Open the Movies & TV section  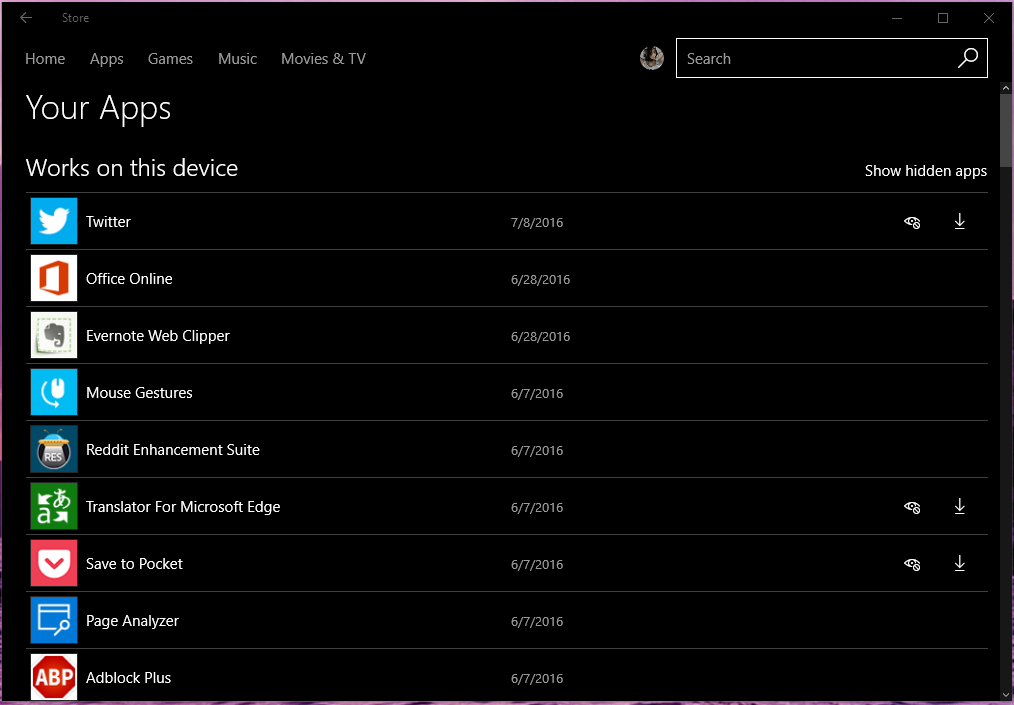(323, 59)
